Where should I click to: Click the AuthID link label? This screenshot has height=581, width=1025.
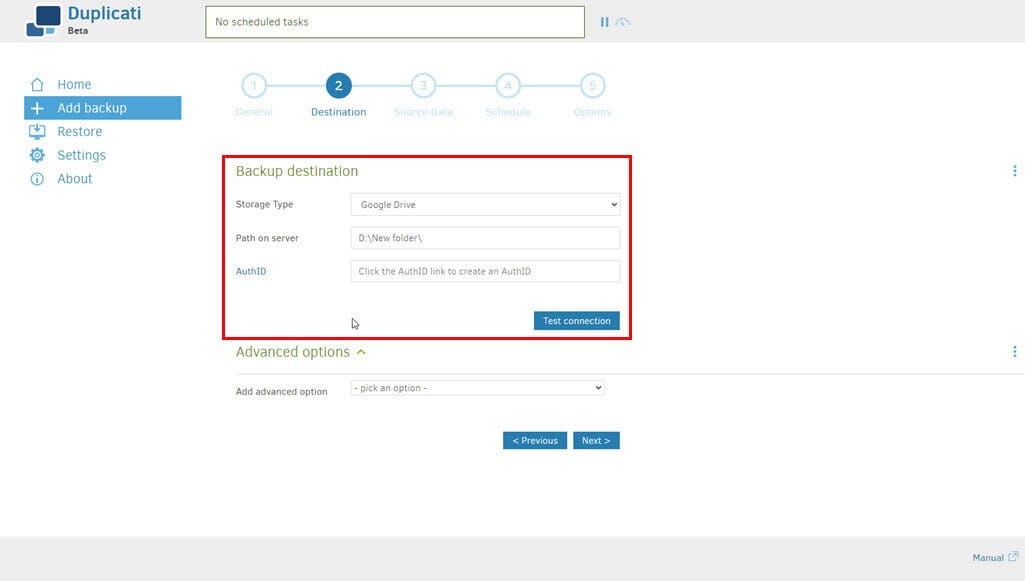pyautogui.click(x=251, y=271)
